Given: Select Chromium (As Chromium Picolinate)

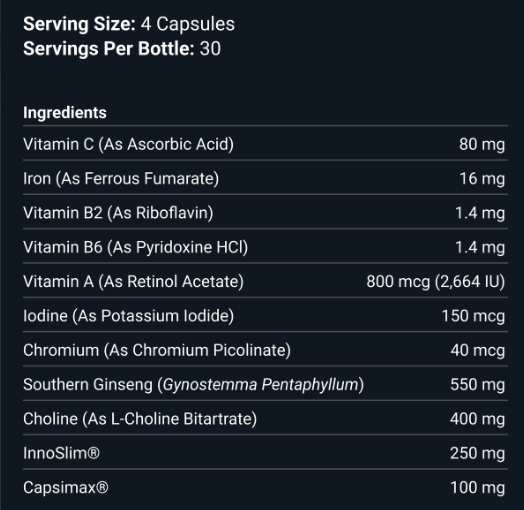Looking at the screenshot, I should (x=157, y=350).
